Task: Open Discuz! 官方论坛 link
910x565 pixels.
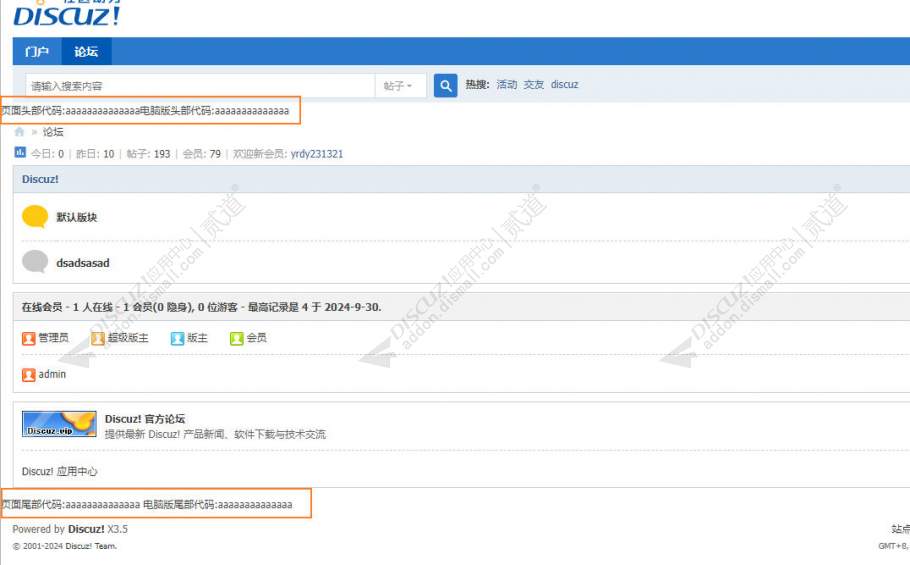Action: pyautogui.click(x=145, y=419)
